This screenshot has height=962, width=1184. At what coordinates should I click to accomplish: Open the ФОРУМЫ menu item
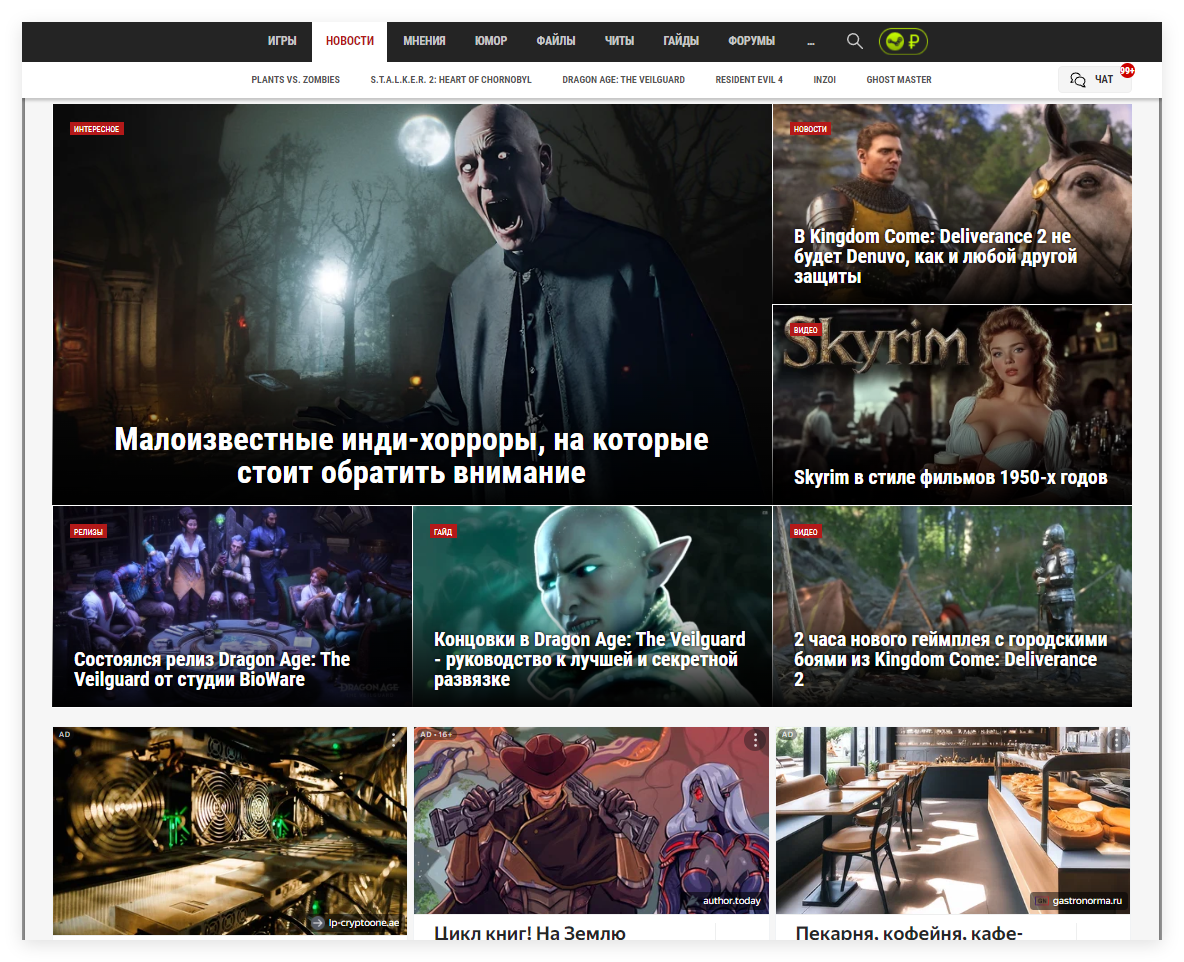[751, 41]
